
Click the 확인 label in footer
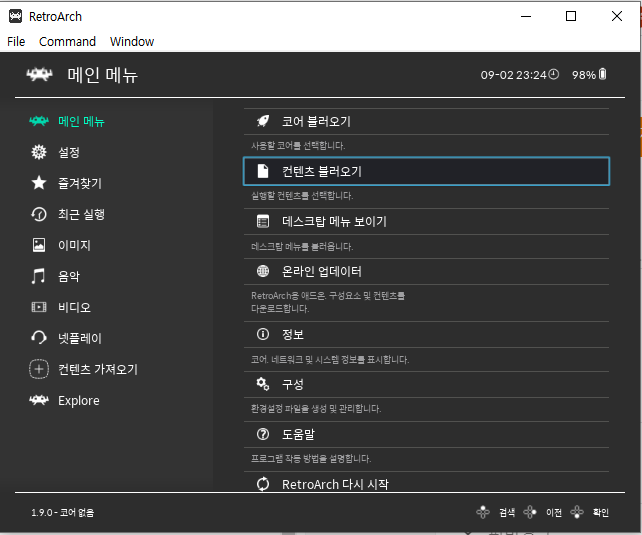(x=601, y=512)
